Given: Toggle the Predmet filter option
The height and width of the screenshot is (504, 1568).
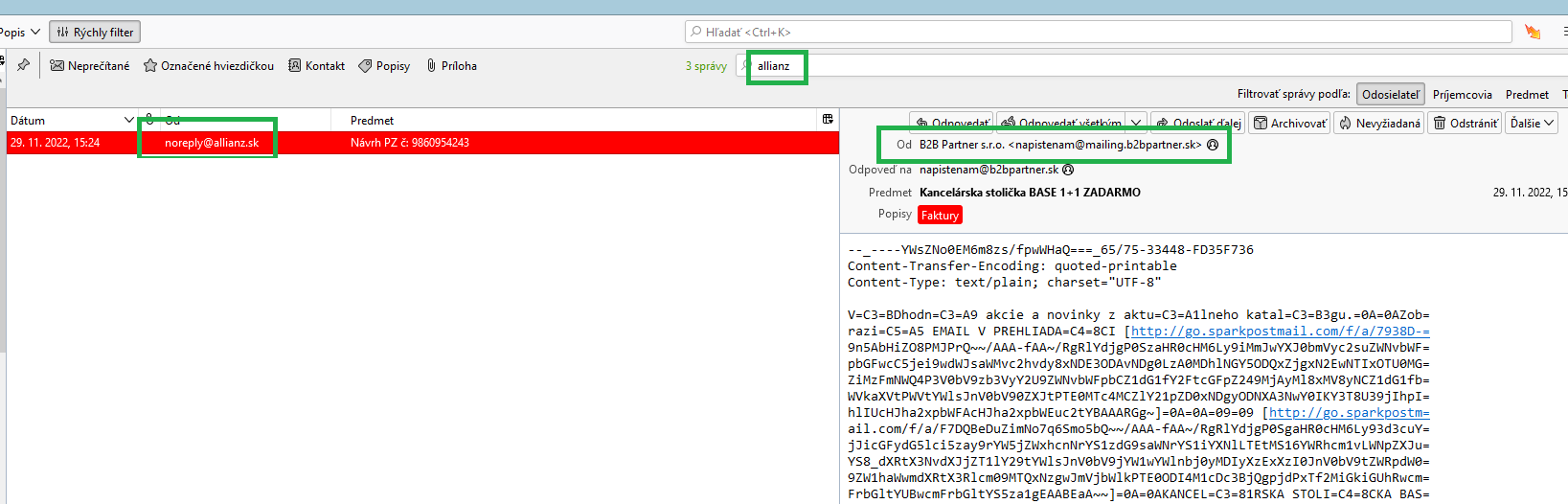Looking at the screenshot, I should coord(1527,94).
